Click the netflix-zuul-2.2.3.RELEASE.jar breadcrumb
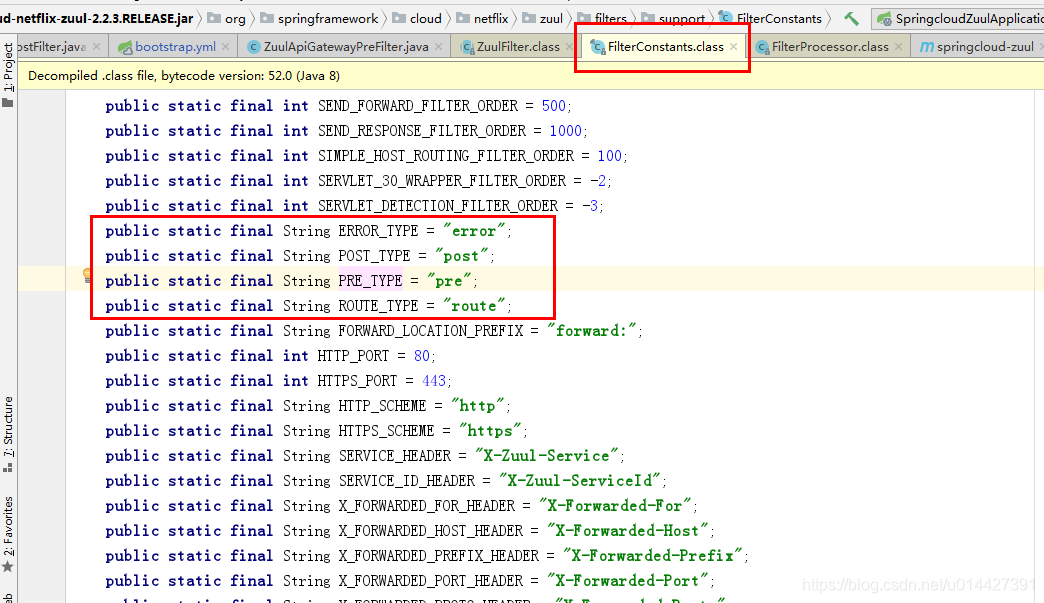 (97, 19)
